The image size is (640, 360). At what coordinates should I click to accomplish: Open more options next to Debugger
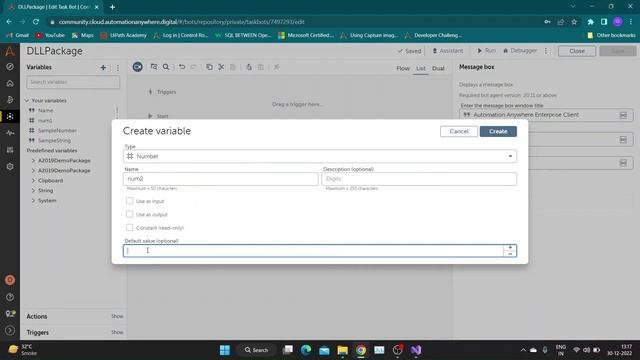[546, 51]
